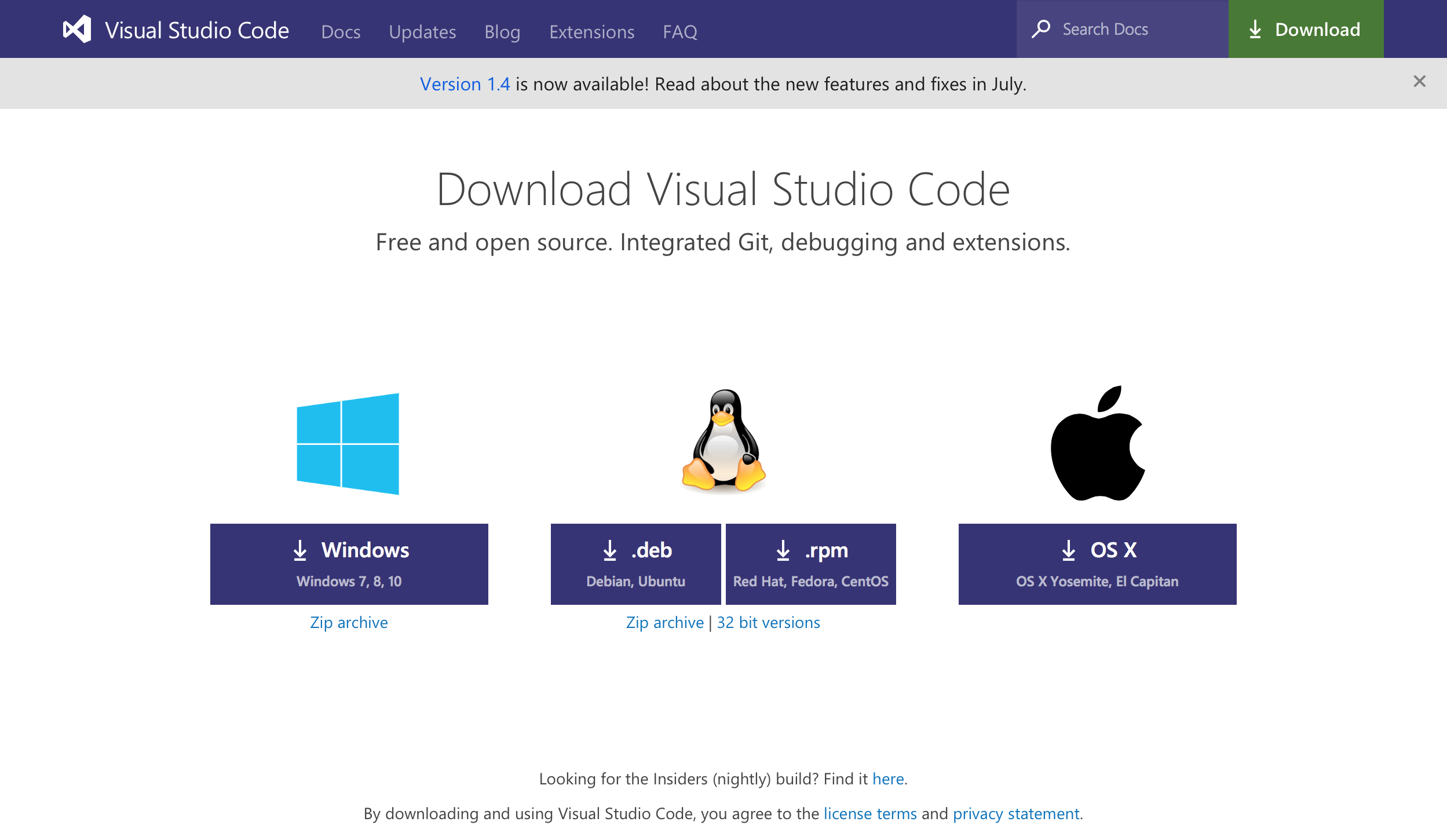1447x840 pixels.
Task: Open the Version 1.4 release notes link
Action: [465, 84]
